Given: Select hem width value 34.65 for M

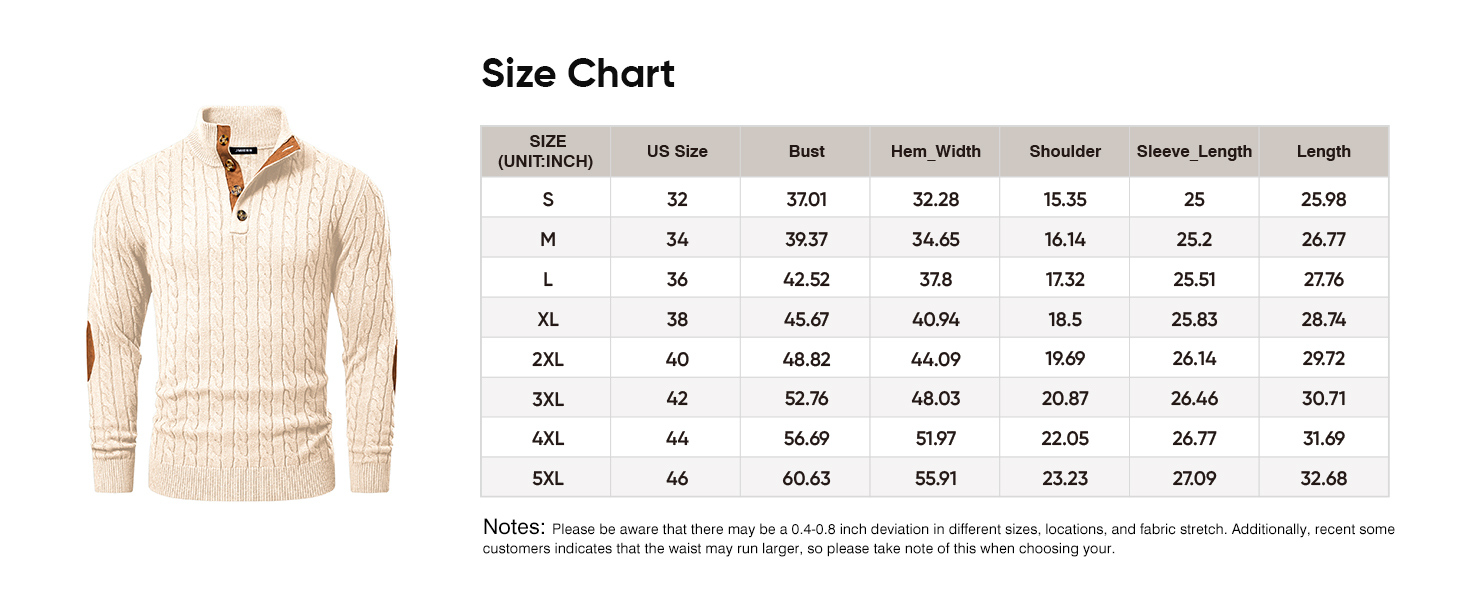Looking at the screenshot, I should coord(936,240).
